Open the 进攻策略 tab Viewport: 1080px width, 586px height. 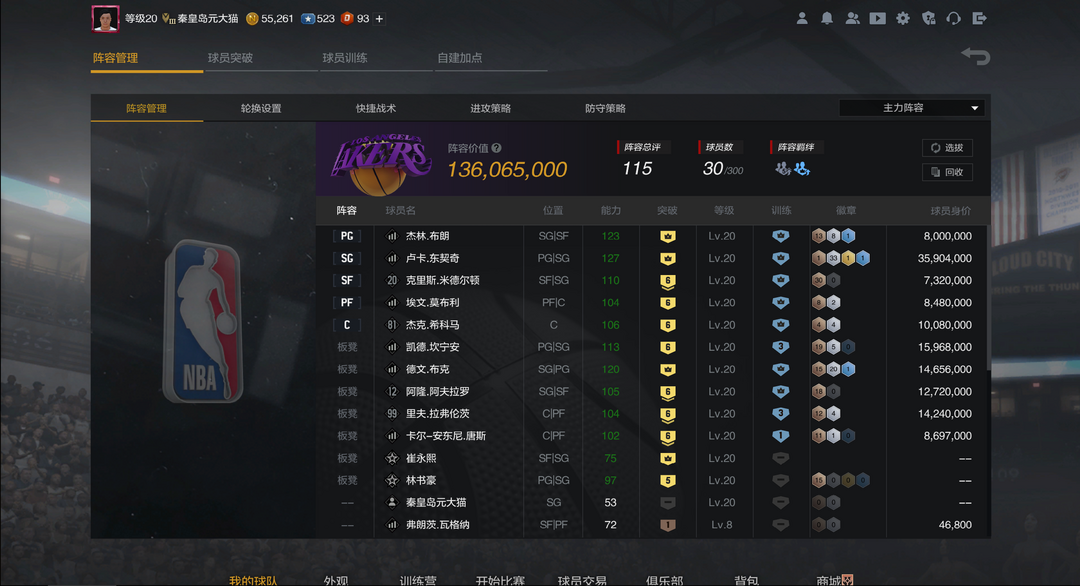490,108
